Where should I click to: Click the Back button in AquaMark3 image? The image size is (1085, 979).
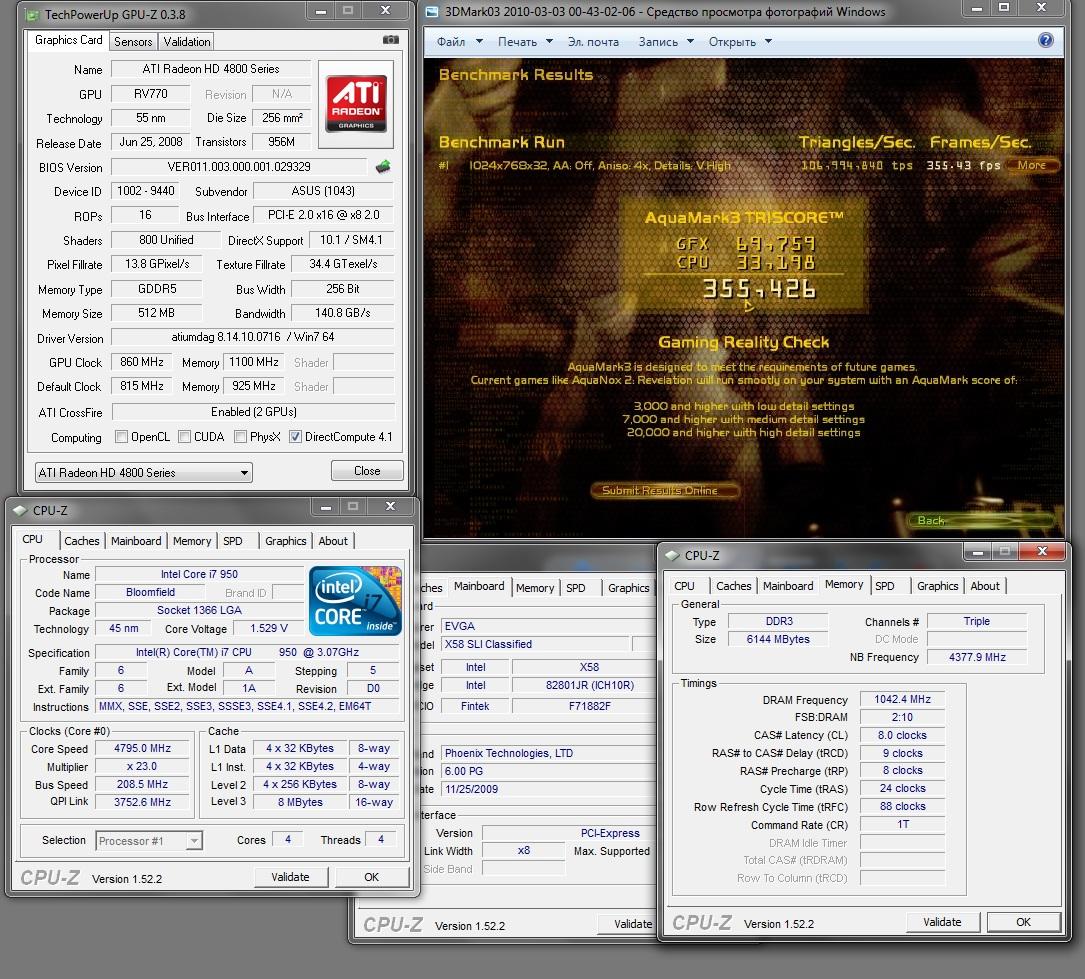pos(980,520)
